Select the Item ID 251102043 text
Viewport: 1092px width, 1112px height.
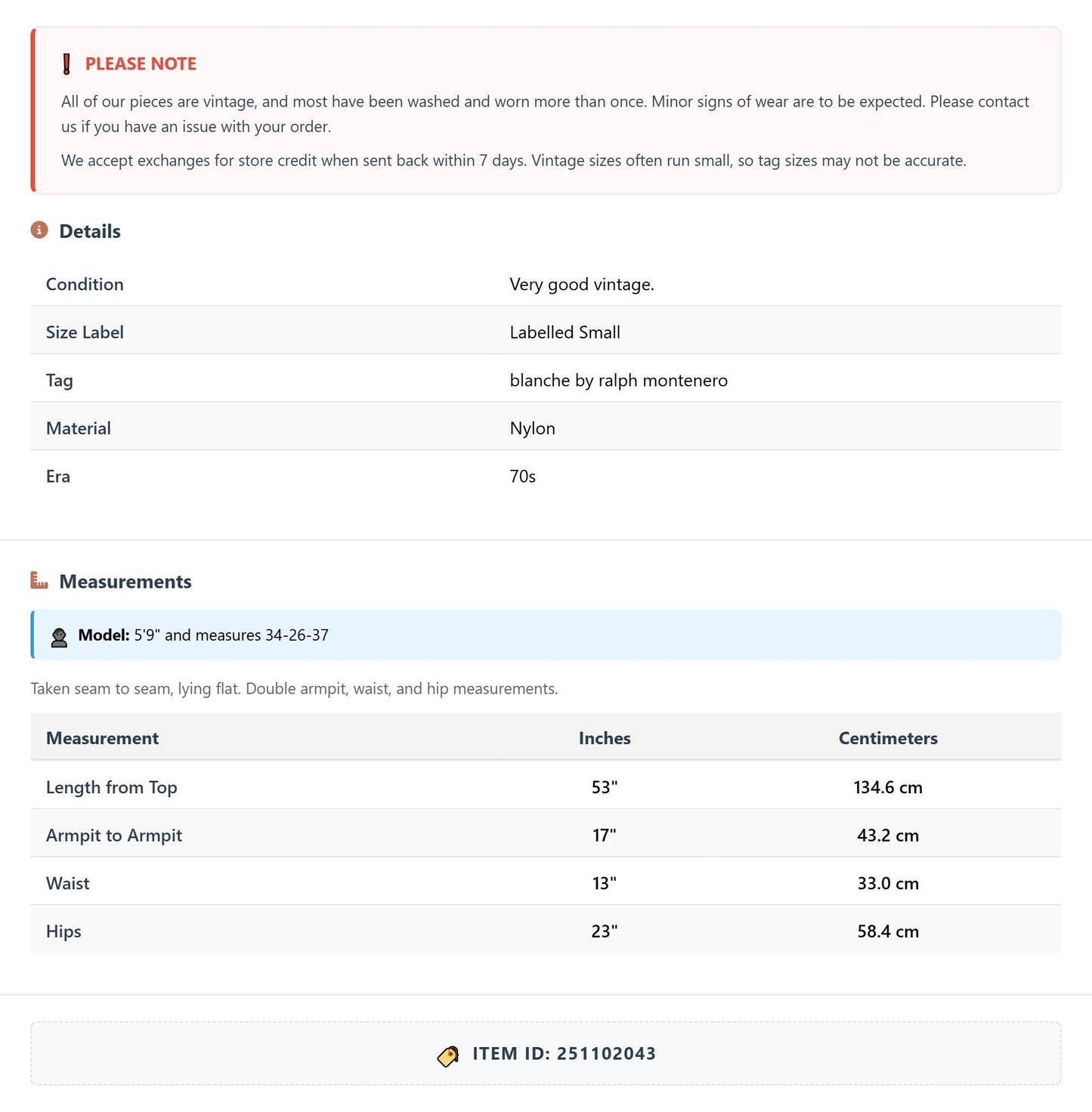coord(564,1054)
